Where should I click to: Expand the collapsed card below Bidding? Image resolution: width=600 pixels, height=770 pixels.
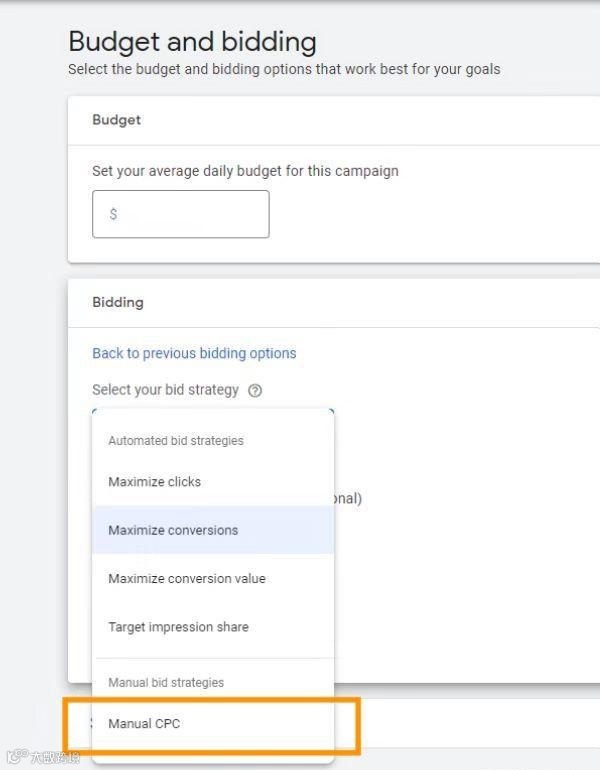pos(470,722)
